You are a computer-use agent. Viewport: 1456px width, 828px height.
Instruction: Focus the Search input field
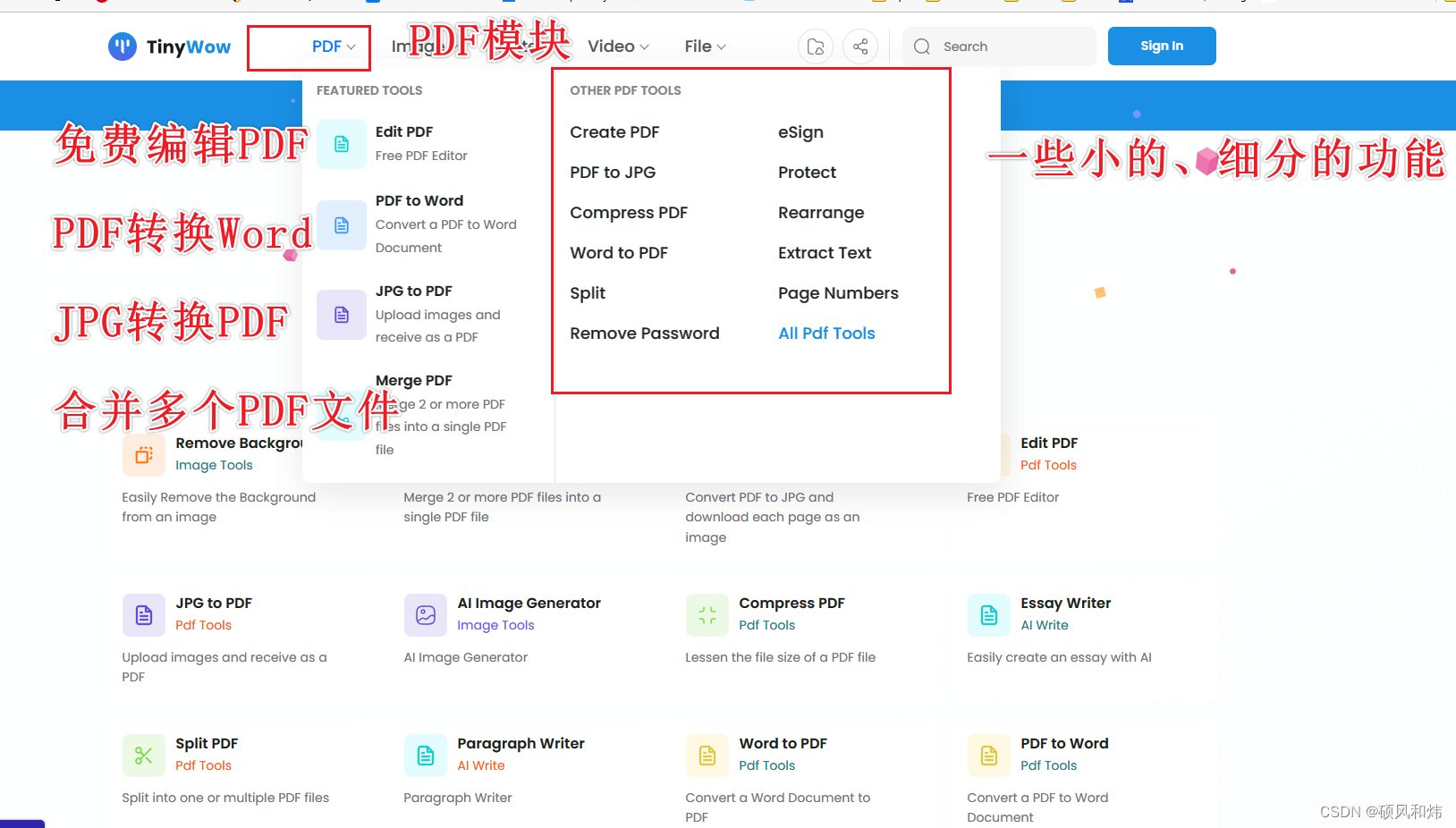(999, 46)
